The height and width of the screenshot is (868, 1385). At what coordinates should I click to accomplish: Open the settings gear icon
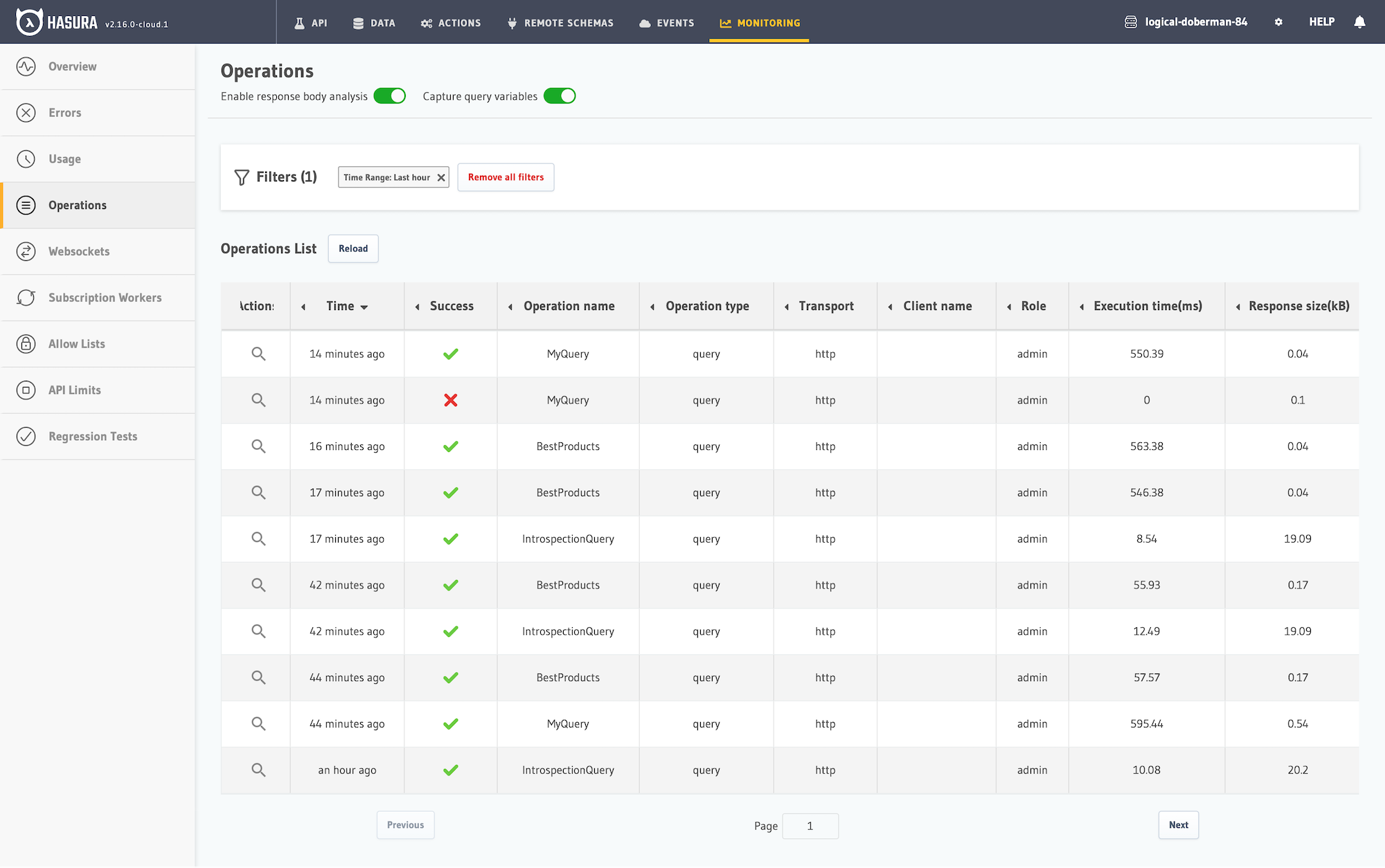(1278, 21)
